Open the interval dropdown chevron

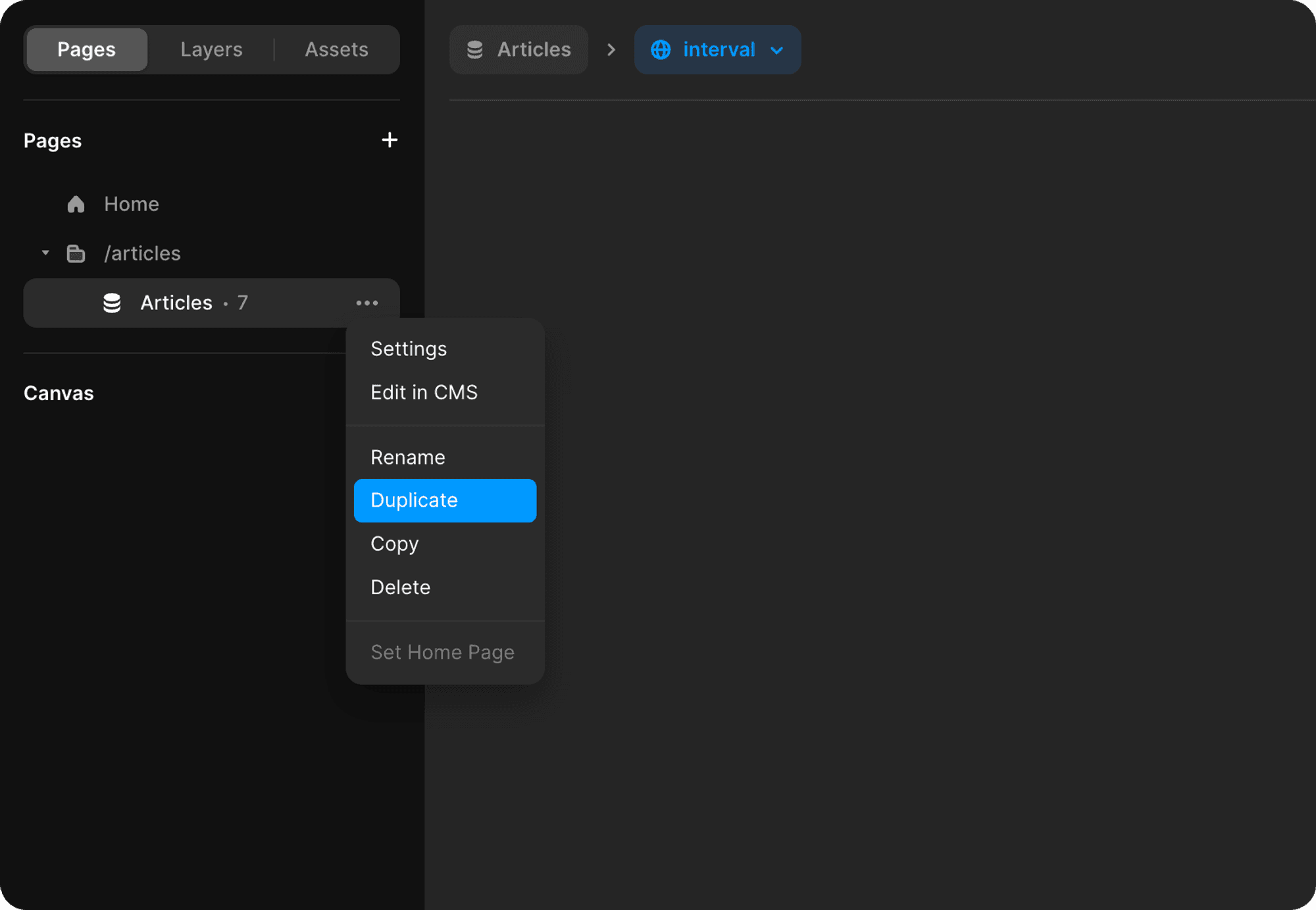point(776,51)
